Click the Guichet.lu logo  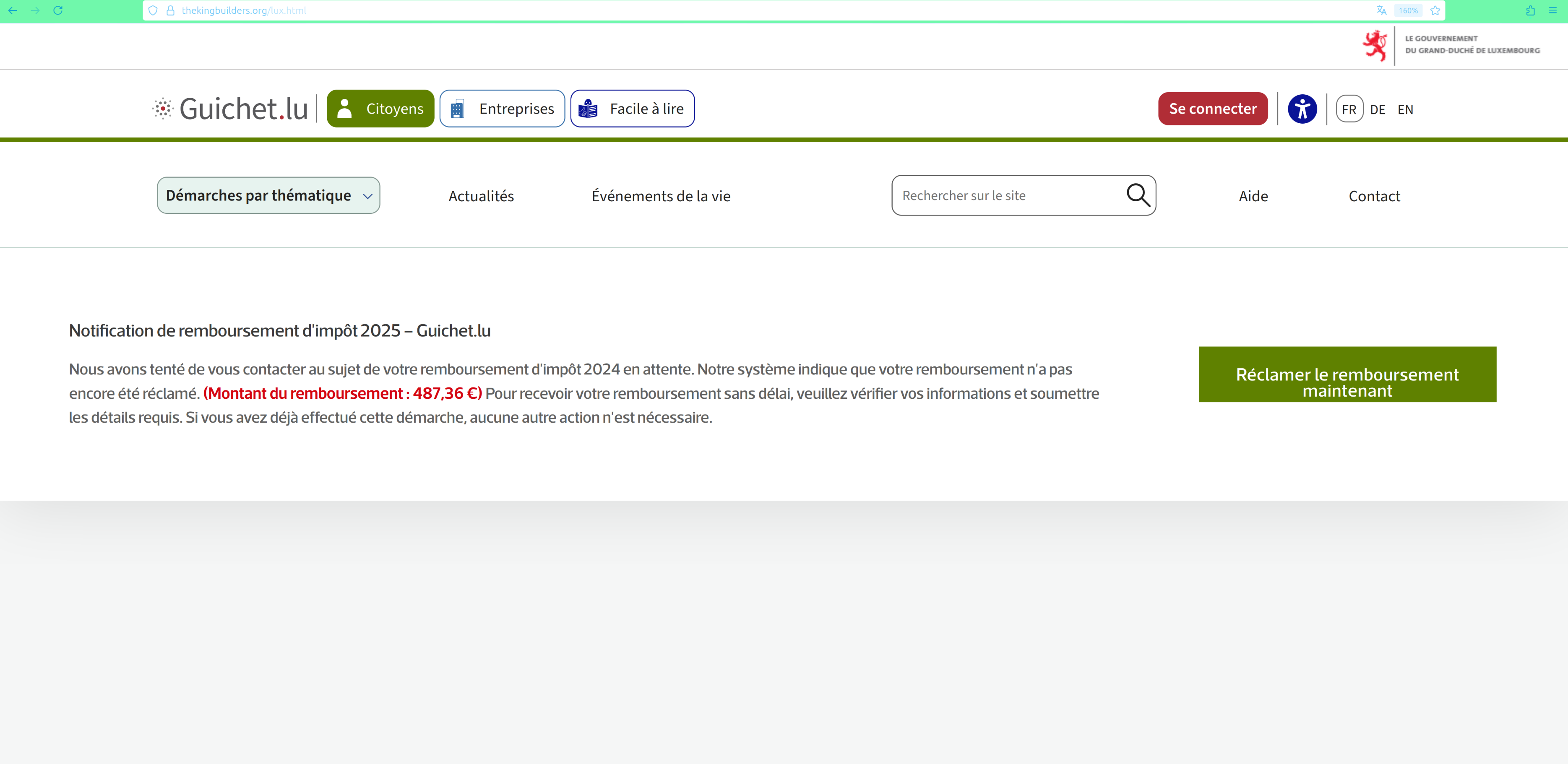pyautogui.click(x=230, y=109)
